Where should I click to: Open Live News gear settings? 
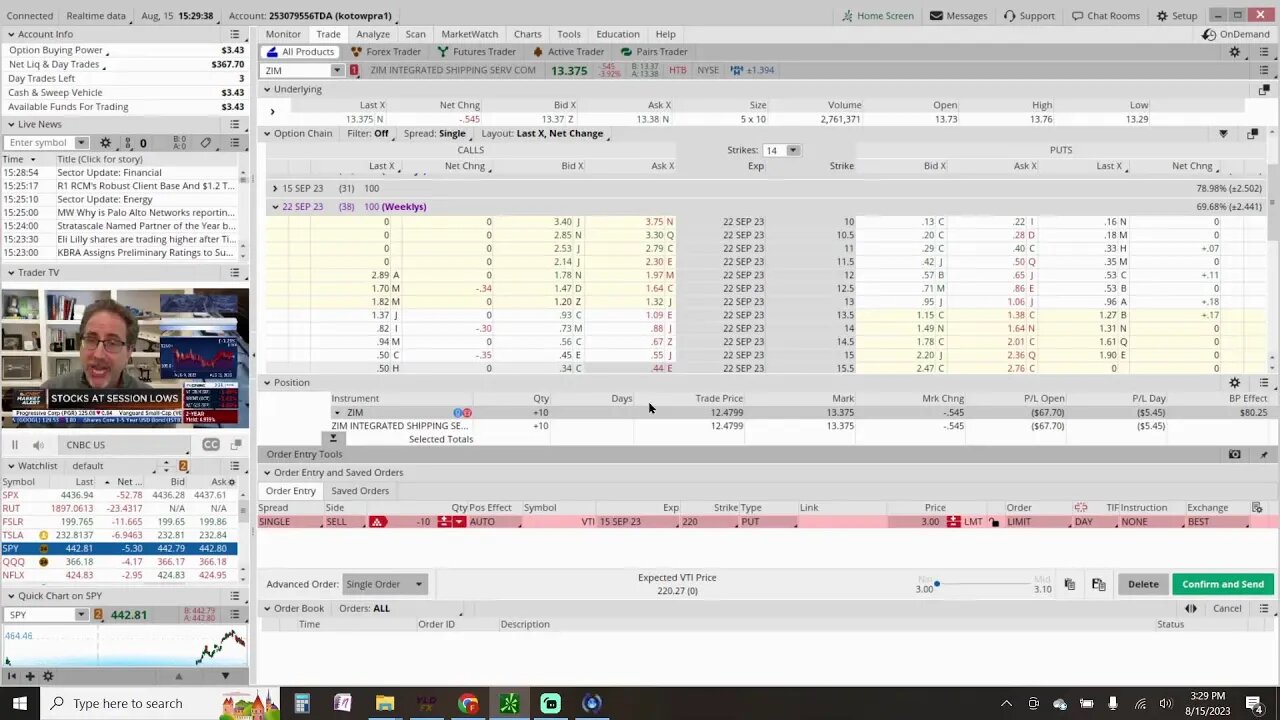[105, 143]
